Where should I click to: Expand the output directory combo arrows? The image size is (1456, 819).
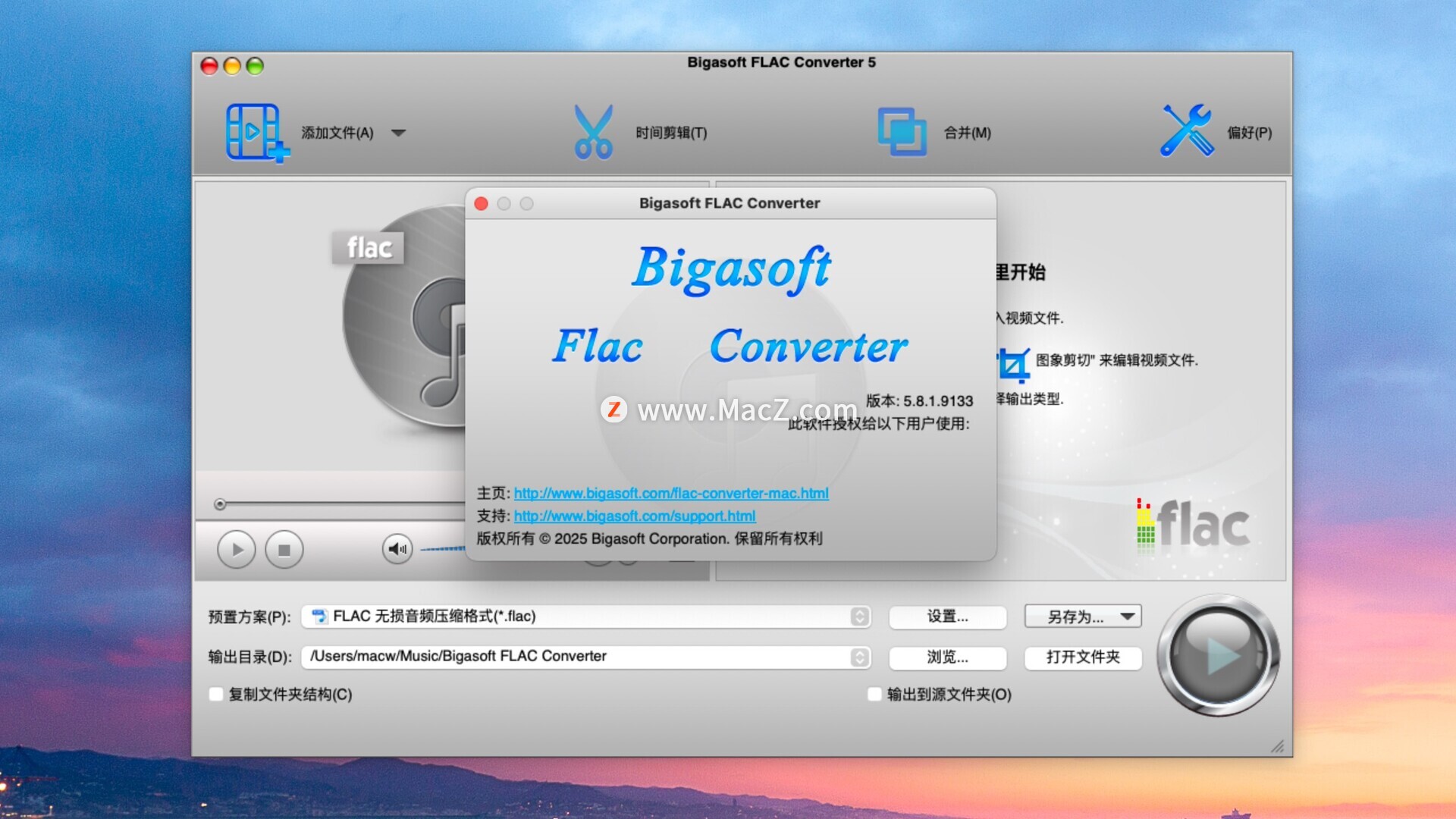(x=859, y=657)
